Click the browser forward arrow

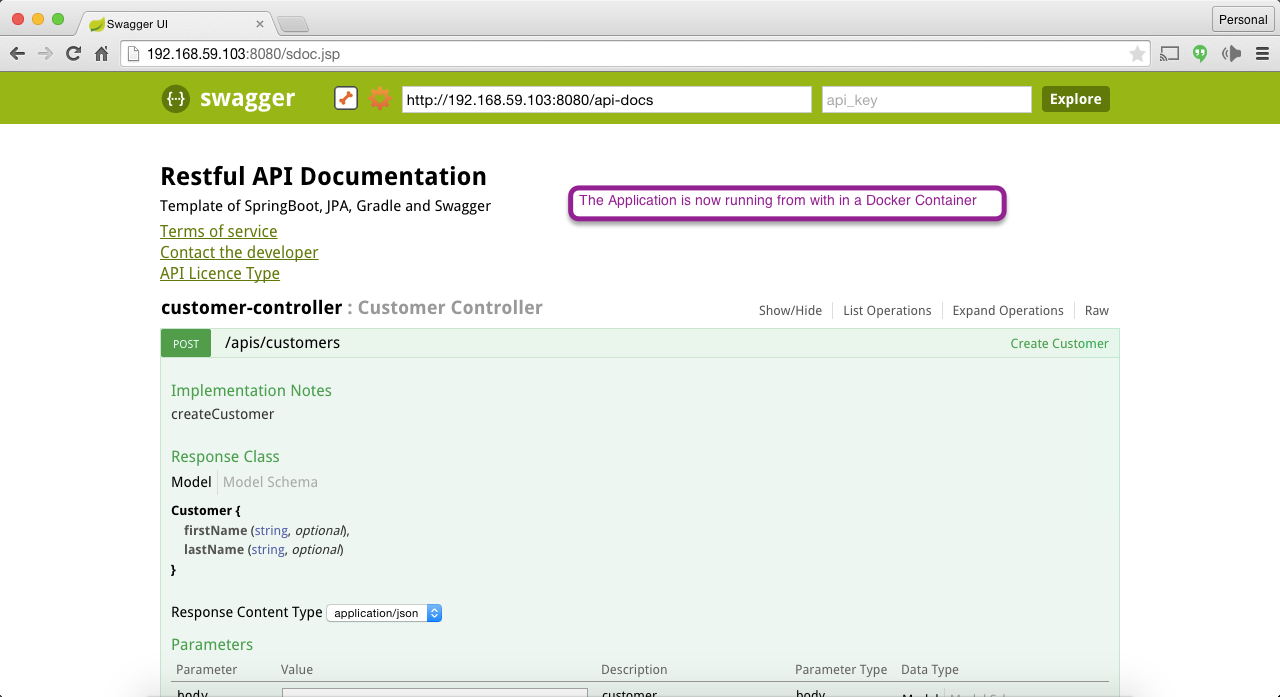45,54
